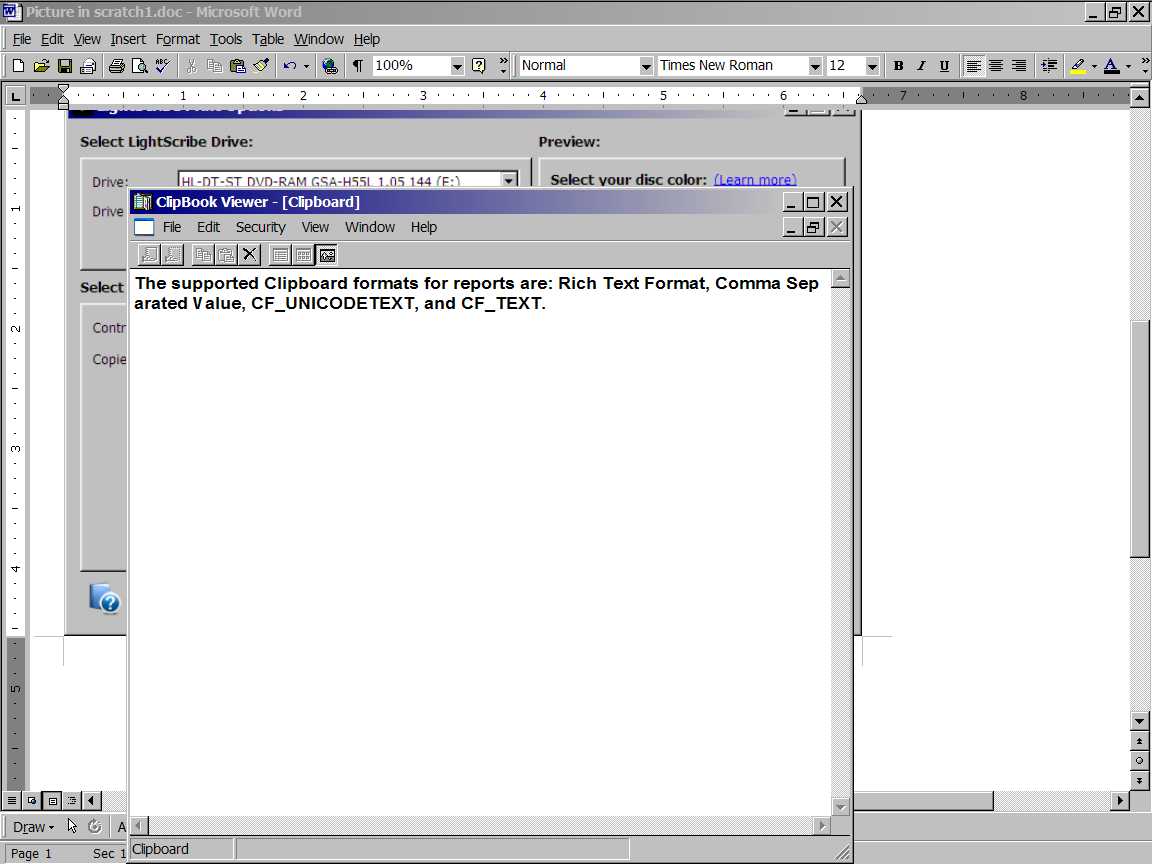Viewport: 1152px width, 864px height.
Task: Open Print Preview with the magnifier page icon
Action: pyautogui.click(x=140, y=66)
